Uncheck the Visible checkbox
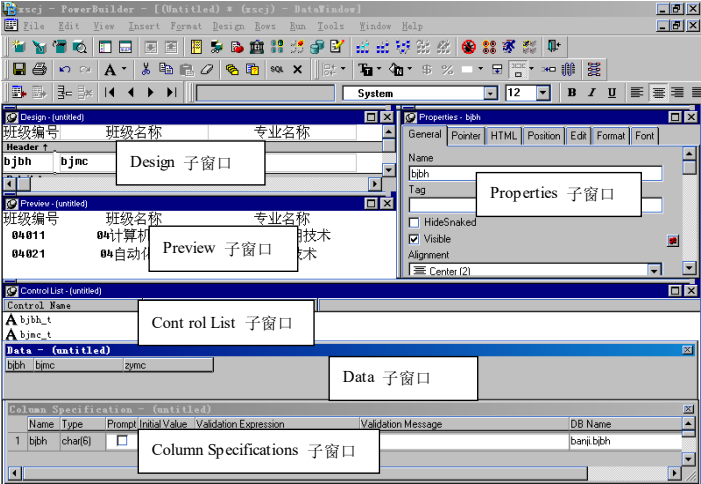701x484 pixels. pos(415,239)
